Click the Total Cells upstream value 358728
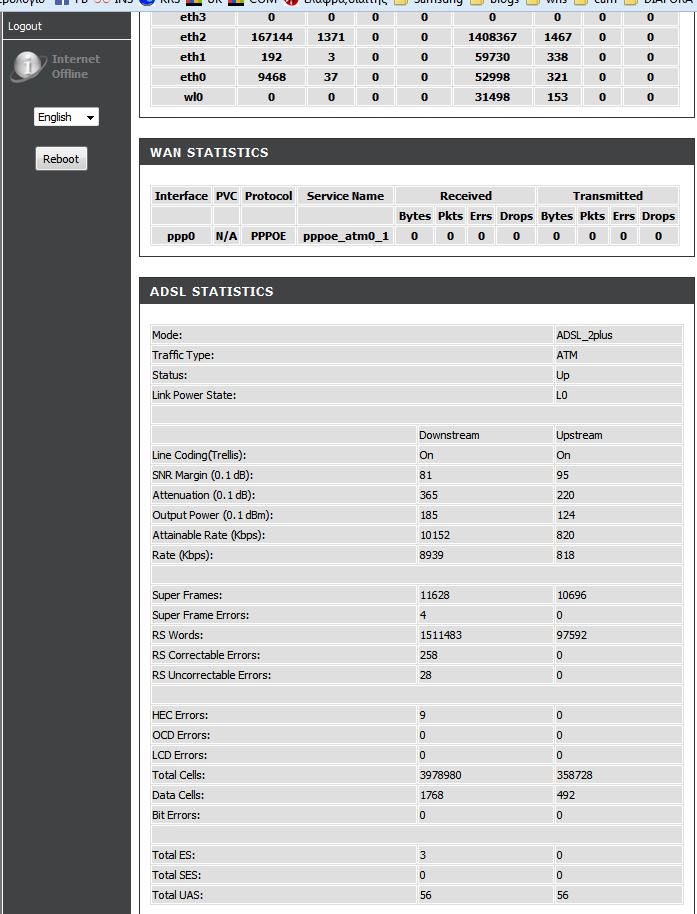The image size is (697, 914). pos(575,775)
